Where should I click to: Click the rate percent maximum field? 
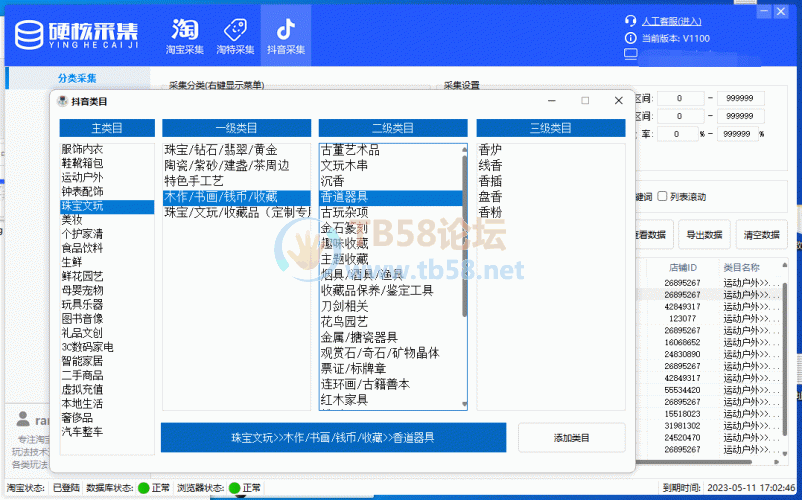[737, 134]
